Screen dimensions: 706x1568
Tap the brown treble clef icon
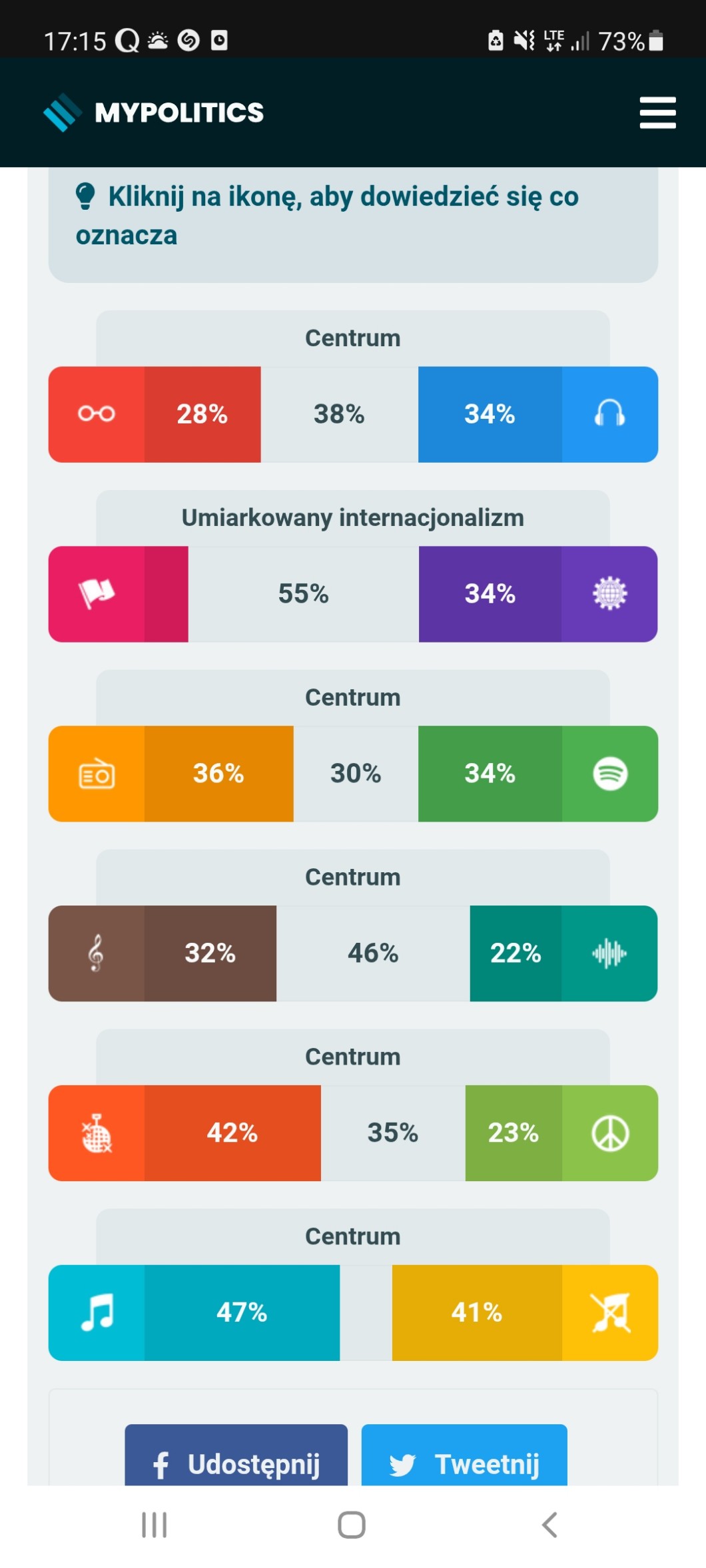[x=97, y=953]
